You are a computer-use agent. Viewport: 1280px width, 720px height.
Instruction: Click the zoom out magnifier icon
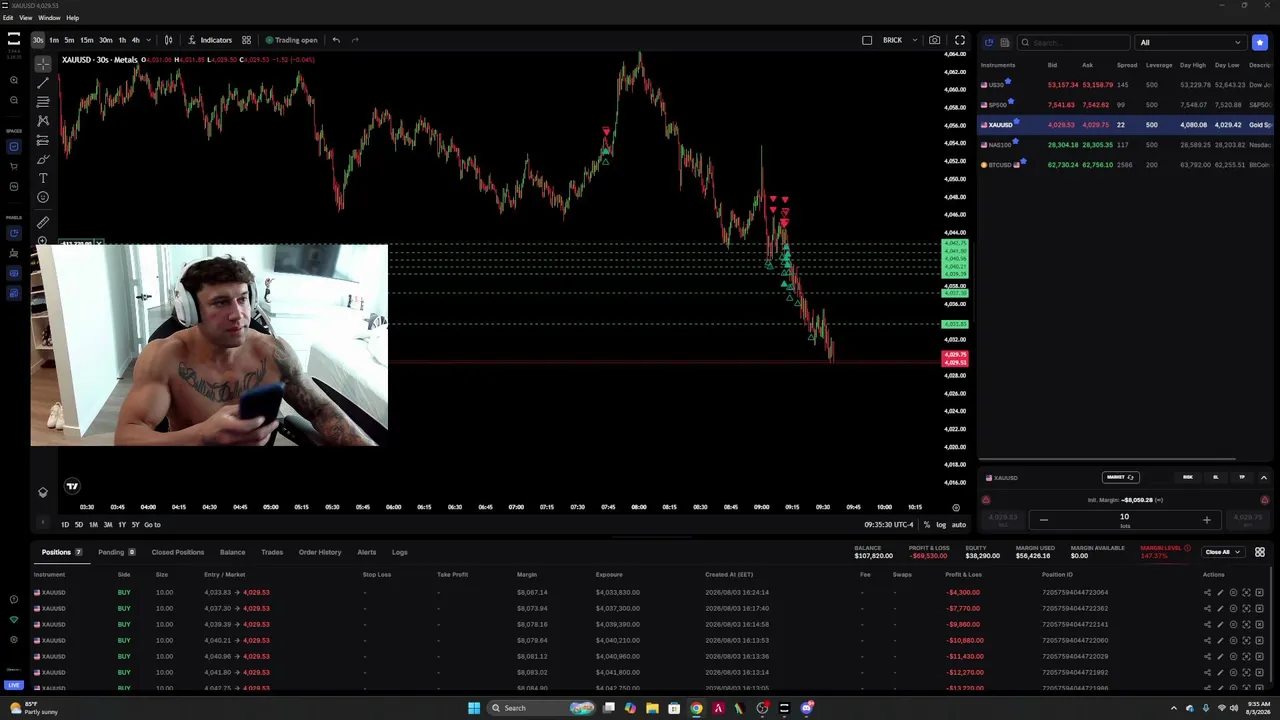[x=14, y=100]
